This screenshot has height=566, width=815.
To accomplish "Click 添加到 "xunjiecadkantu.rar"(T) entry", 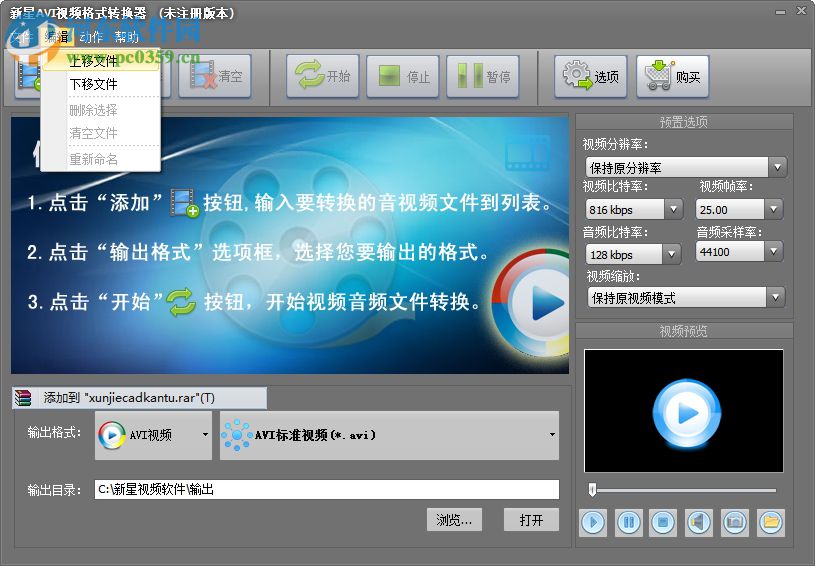I will click(139, 398).
